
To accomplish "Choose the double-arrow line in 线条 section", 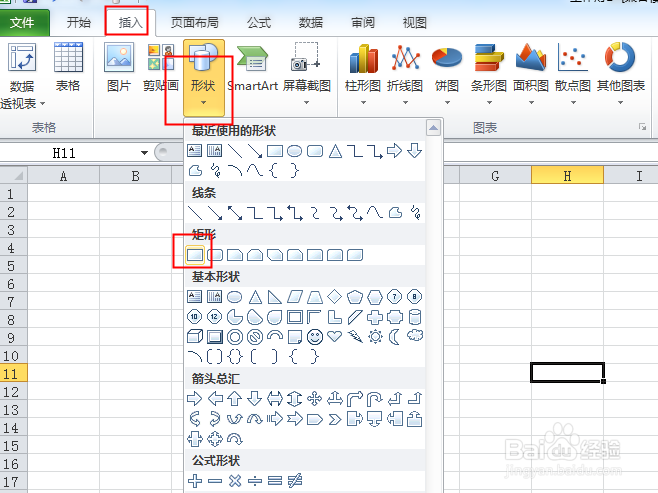I will tap(235, 213).
